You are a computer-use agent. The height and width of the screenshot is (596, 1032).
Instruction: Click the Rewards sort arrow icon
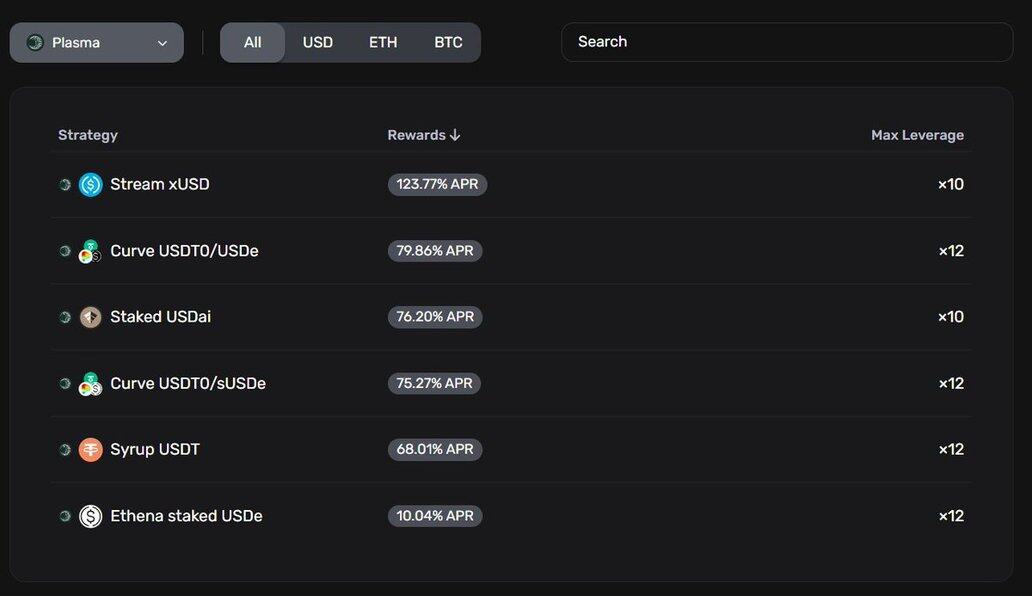coord(455,135)
